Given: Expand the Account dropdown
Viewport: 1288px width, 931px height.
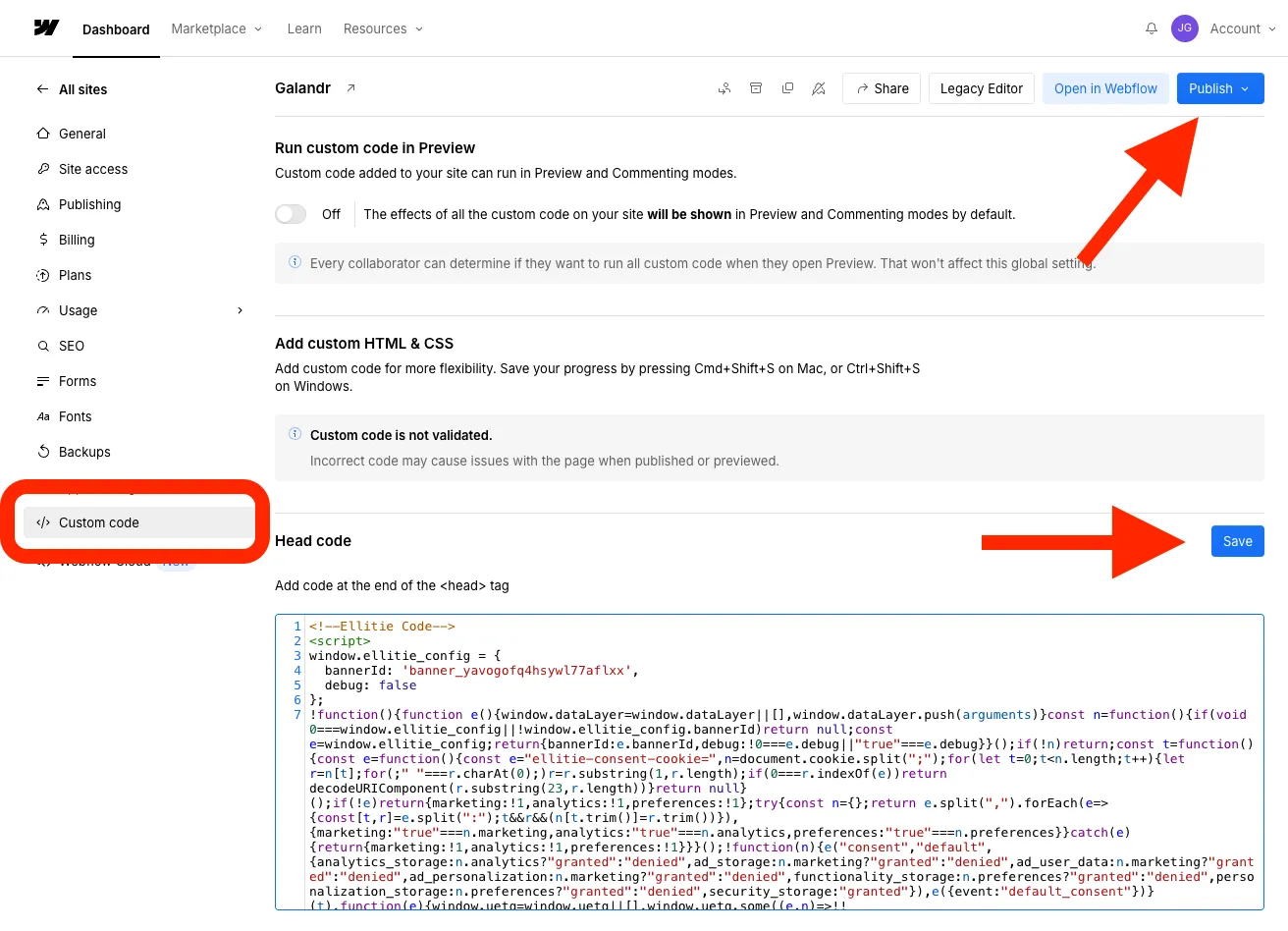Looking at the screenshot, I should pos(1242,28).
